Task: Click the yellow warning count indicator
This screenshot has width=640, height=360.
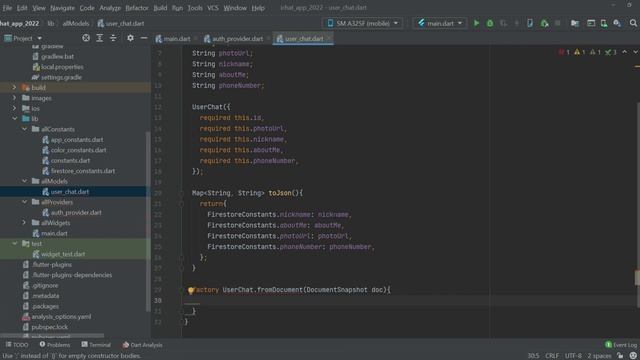Action: pyautogui.click(x=580, y=52)
